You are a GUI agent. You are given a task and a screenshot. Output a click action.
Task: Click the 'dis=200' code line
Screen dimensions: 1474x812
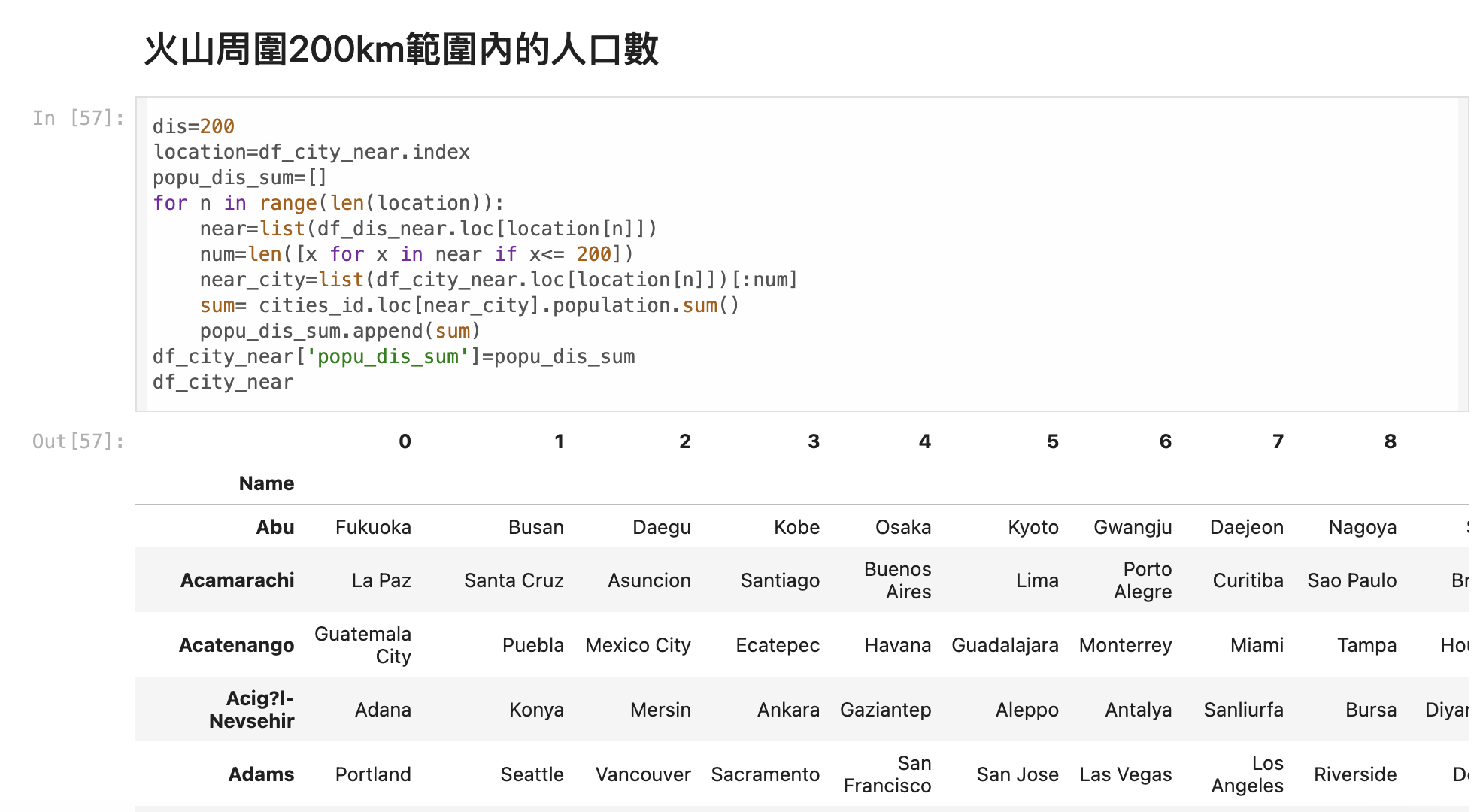194,126
